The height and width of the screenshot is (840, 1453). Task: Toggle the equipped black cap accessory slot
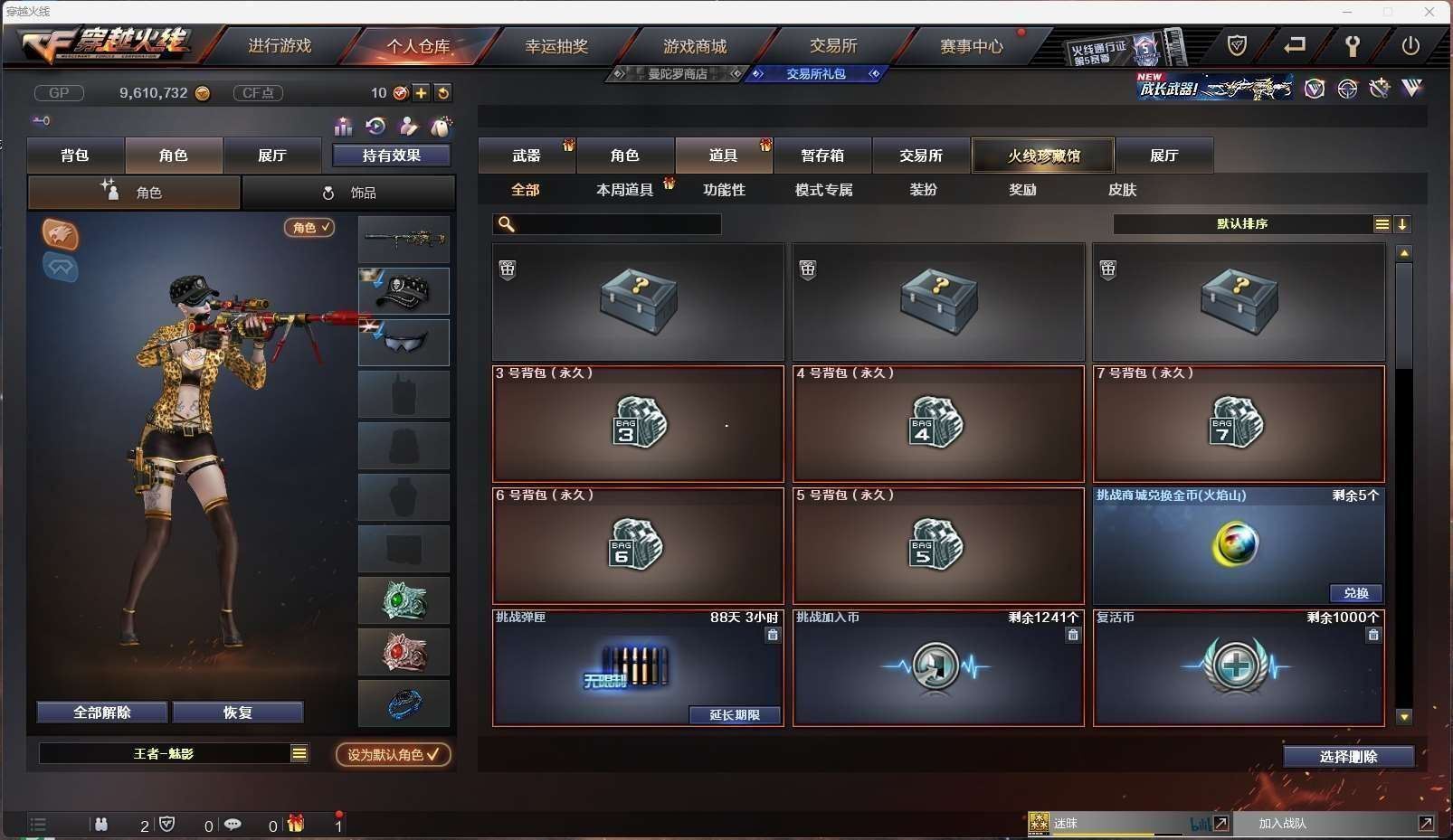[x=404, y=291]
